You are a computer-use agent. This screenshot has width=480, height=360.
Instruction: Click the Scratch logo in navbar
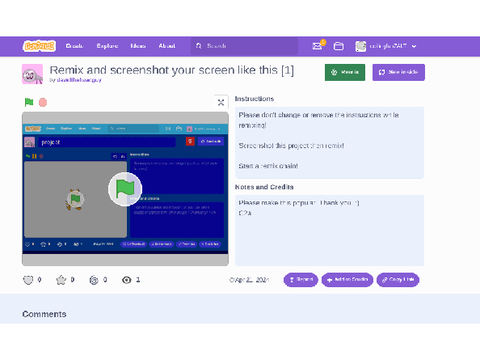[39, 46]
